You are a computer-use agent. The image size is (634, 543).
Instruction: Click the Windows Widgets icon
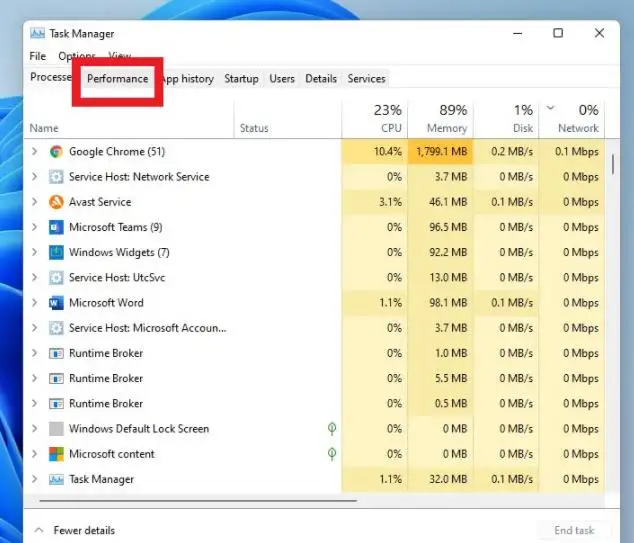point(56,252)
